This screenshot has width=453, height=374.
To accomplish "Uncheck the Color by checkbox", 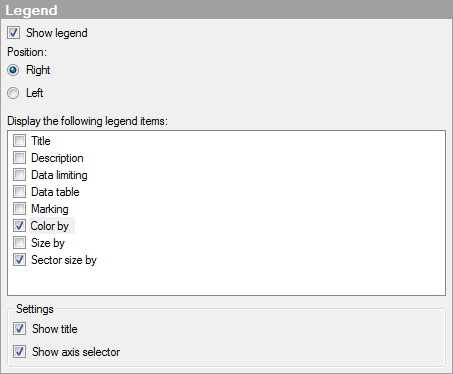I will (19, 225).
